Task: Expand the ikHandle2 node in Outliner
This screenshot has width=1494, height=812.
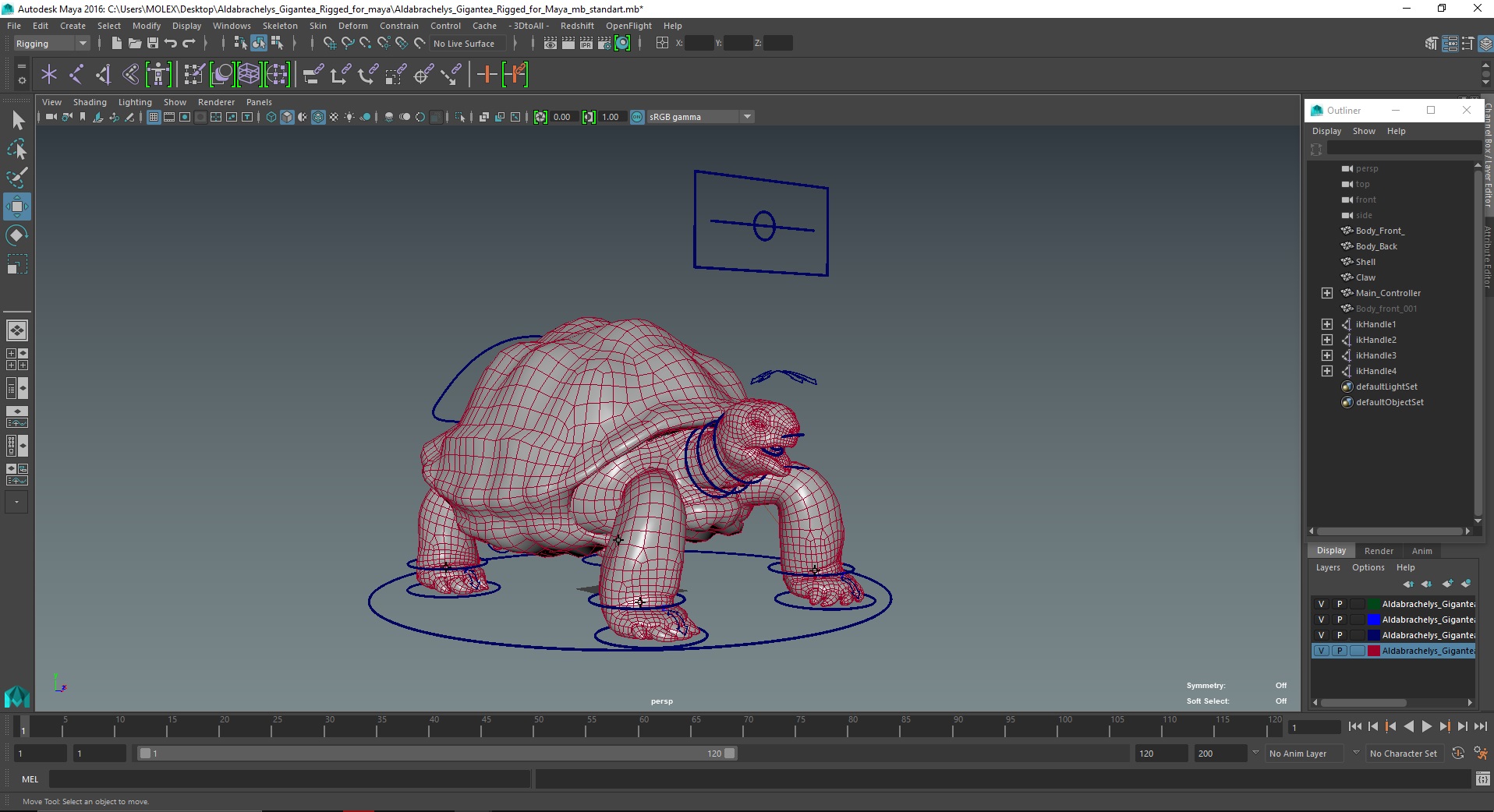Action: pyautogui.click(x=1327, y=340)
